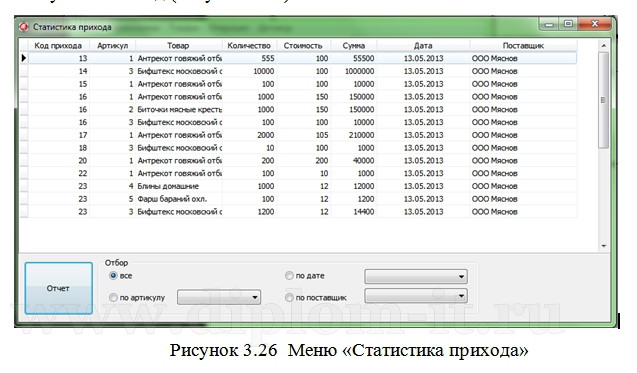This screenshot has height=373, width=637.
Task: Click the sum cell 40000
Action: (354, 160)
